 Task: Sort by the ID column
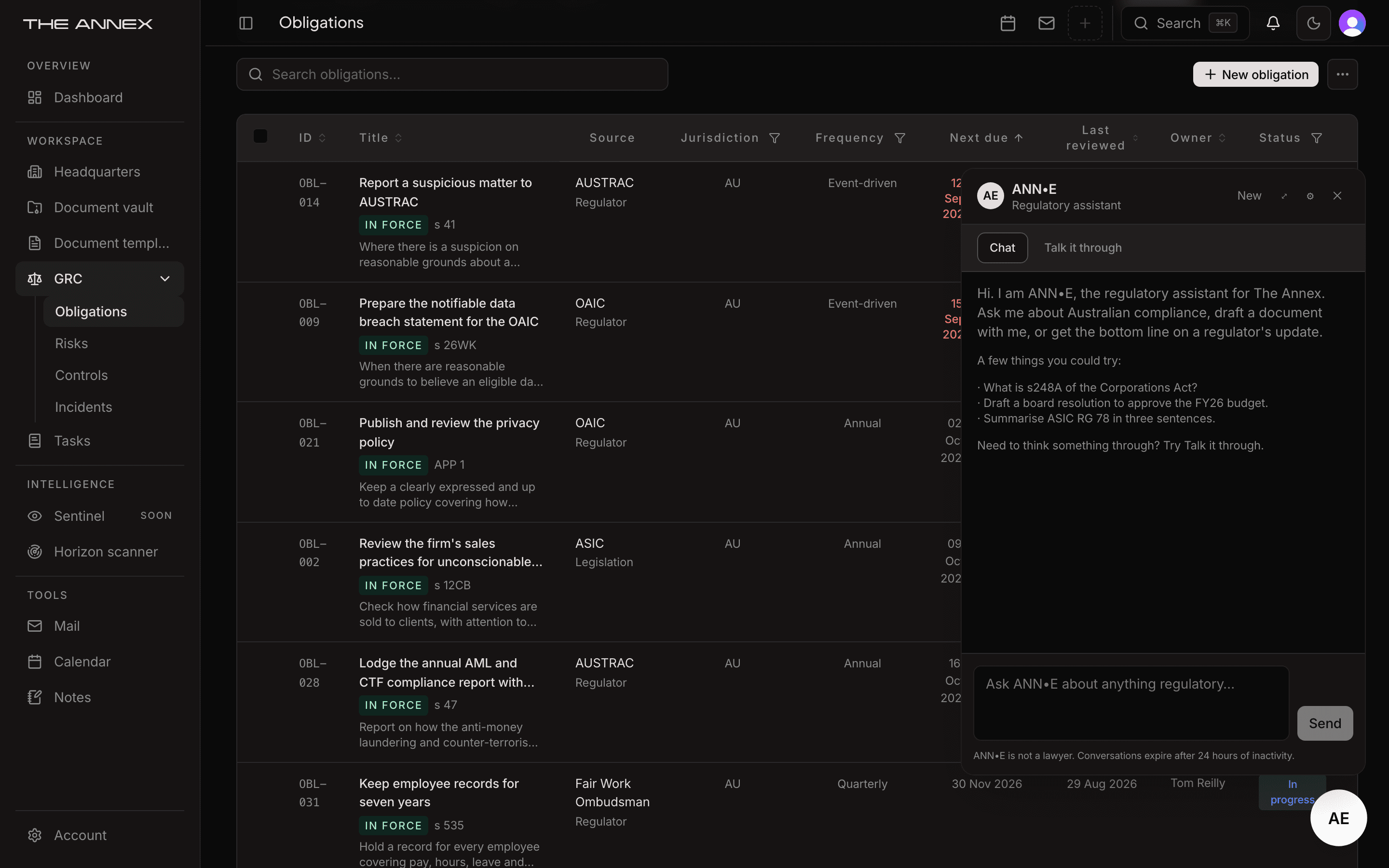point(312,138)
